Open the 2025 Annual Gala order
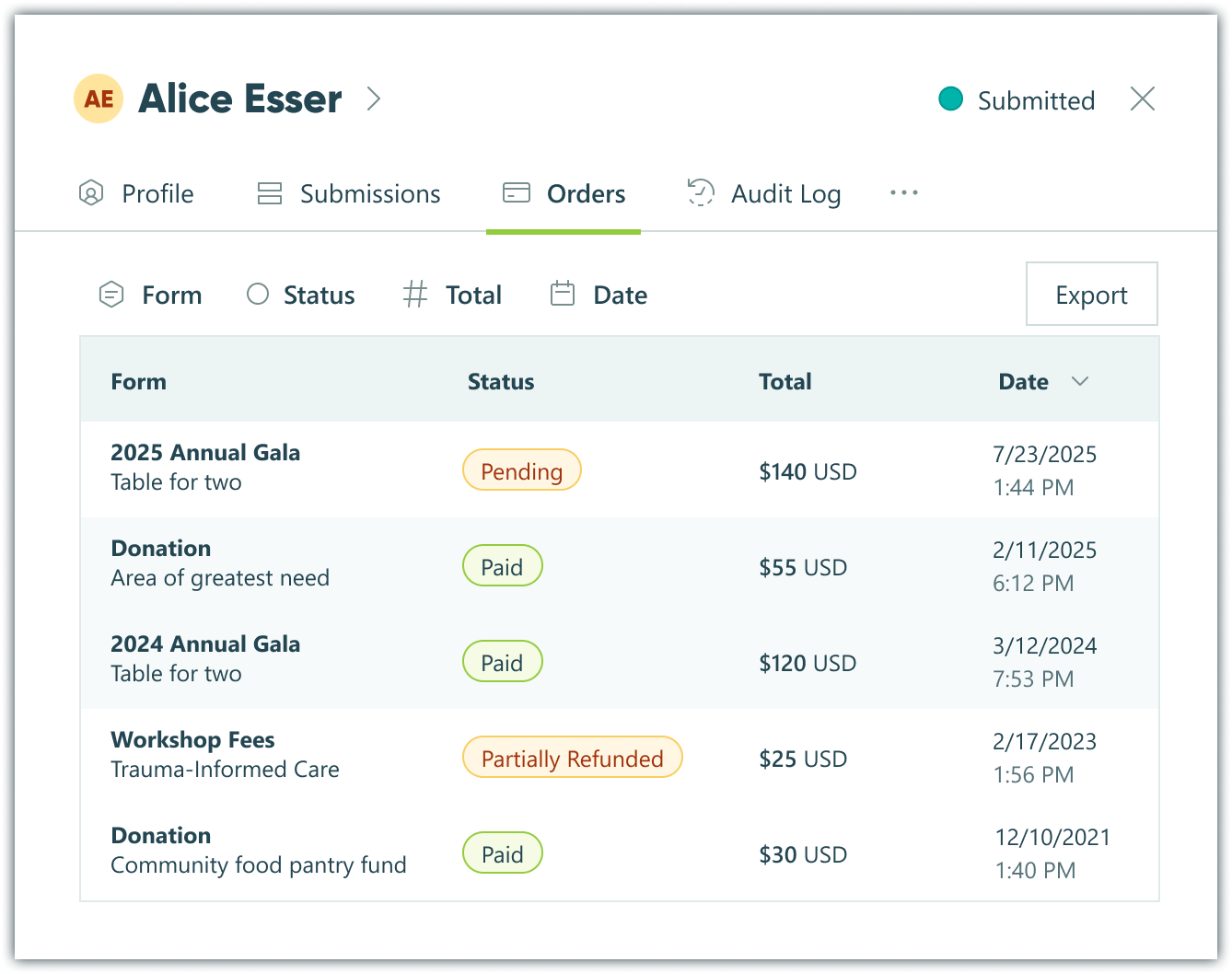 click(x=620, y=470)
